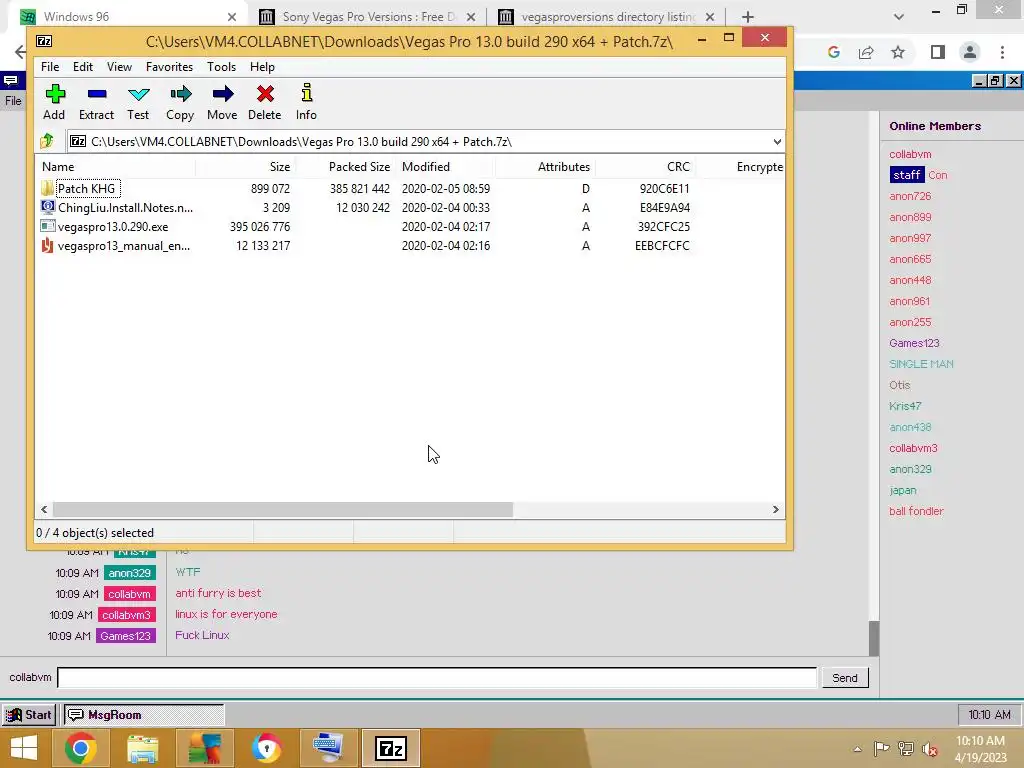This screenshot has height=768, width=1024.
Task: Open the View menu in 7-Zip
Action: click(x=119, y=67)
